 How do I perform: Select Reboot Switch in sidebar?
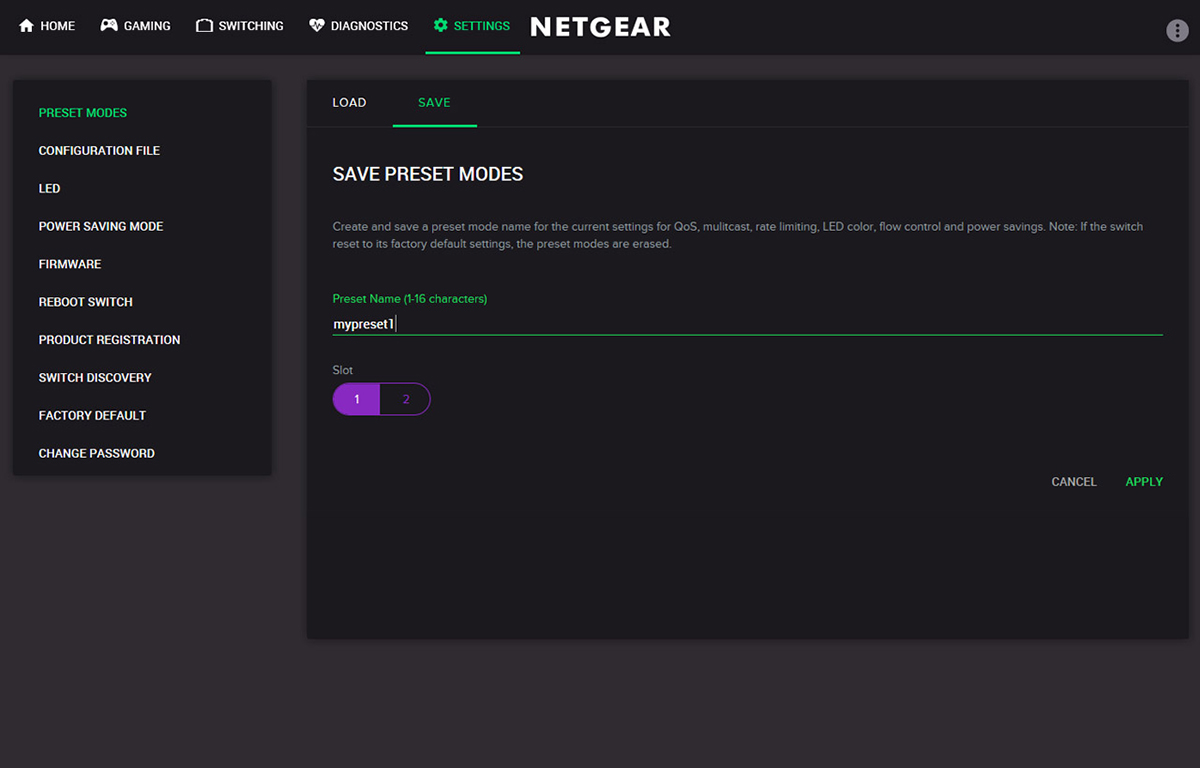86,302
